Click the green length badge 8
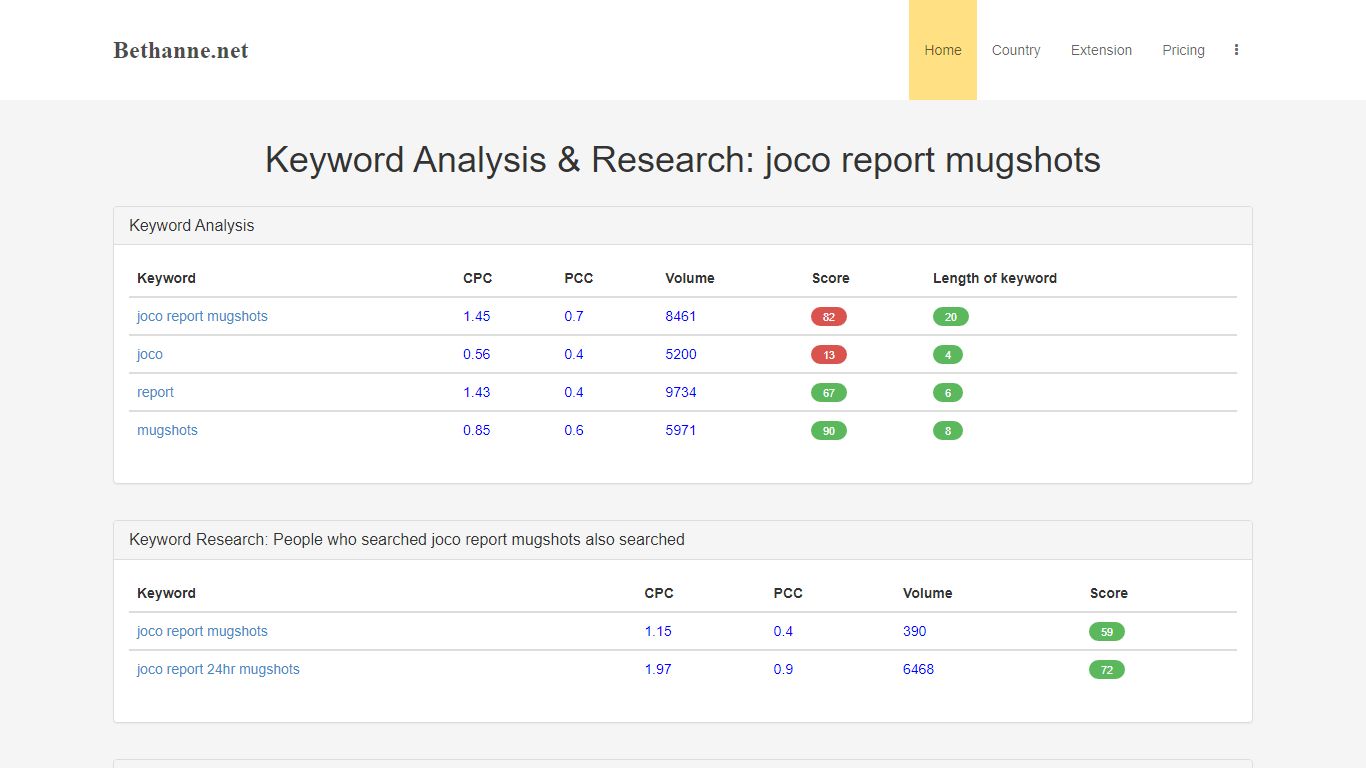Screen dimensions: 1366x768 948,431
